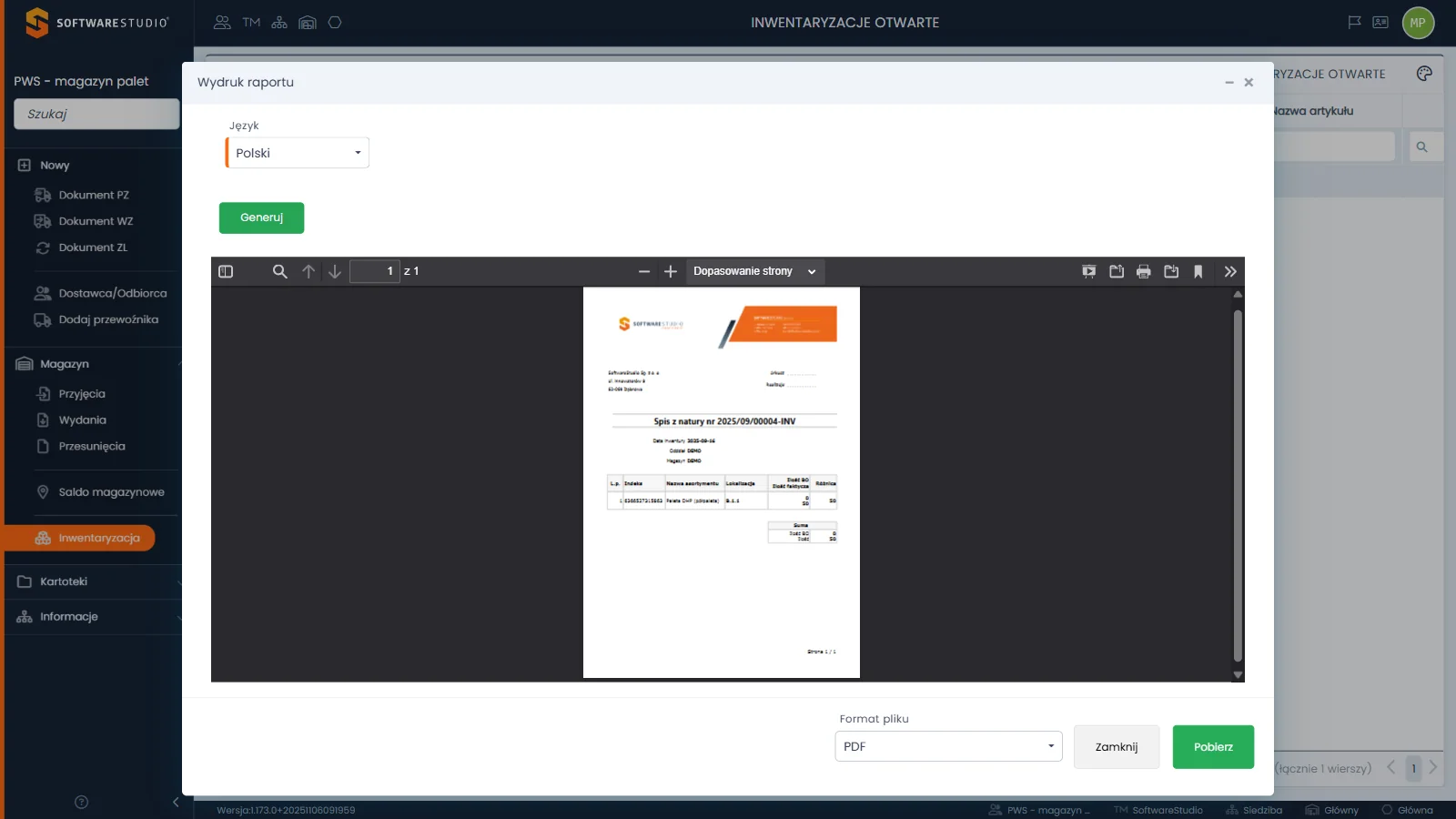Viewport: 1456px width, 819px height.
Task: Print the inventory report from PDF toolbar
Action: tap(1144, 271)
